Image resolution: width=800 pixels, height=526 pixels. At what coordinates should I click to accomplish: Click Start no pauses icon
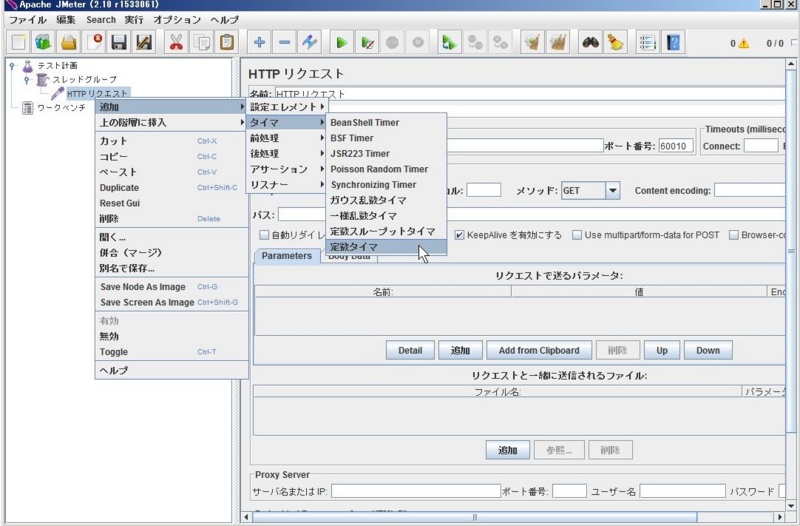click(367, 42)
